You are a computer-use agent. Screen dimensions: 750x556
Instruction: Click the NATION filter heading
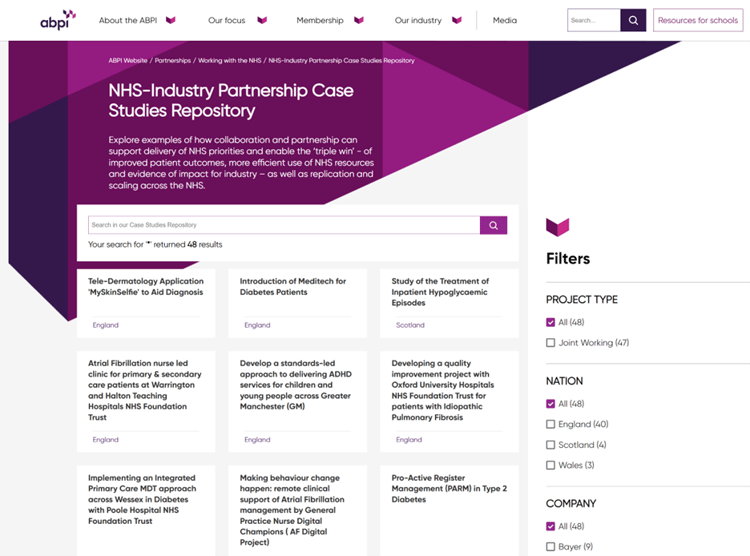coord(564,381)
